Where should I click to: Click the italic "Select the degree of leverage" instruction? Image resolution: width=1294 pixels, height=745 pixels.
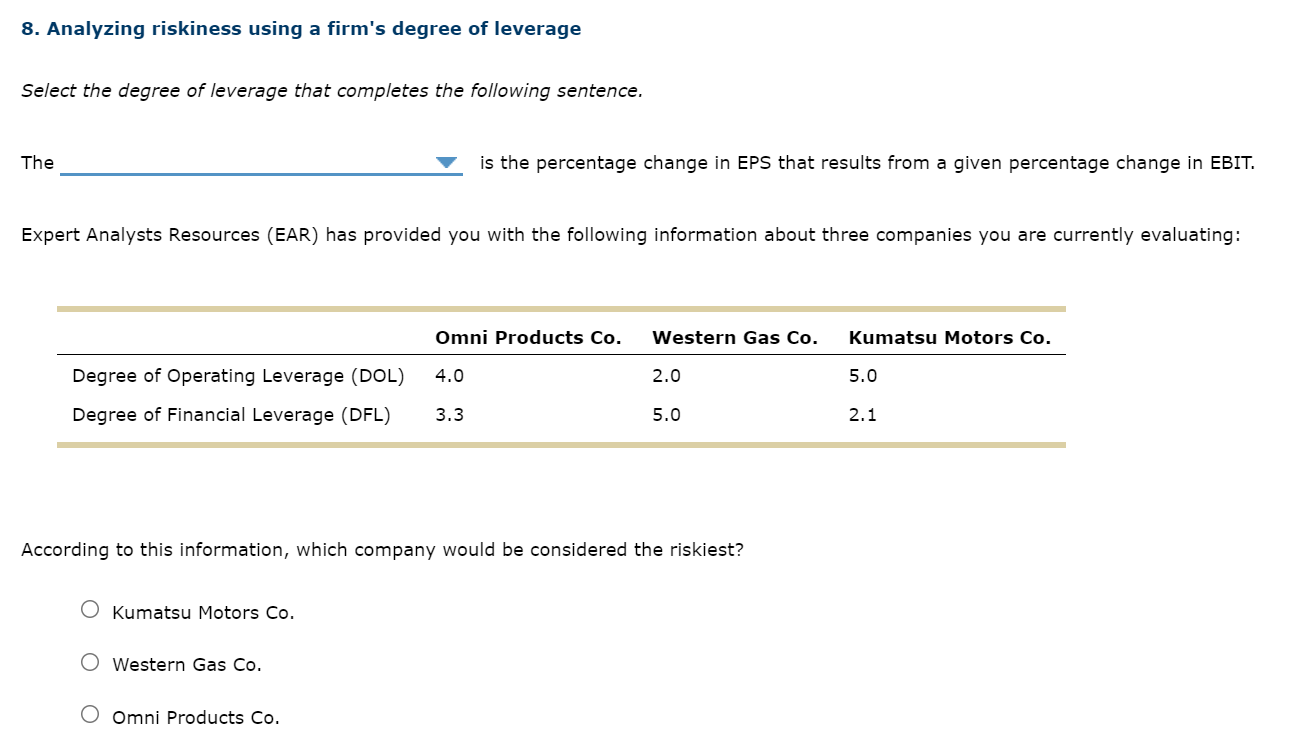[331, 91]
